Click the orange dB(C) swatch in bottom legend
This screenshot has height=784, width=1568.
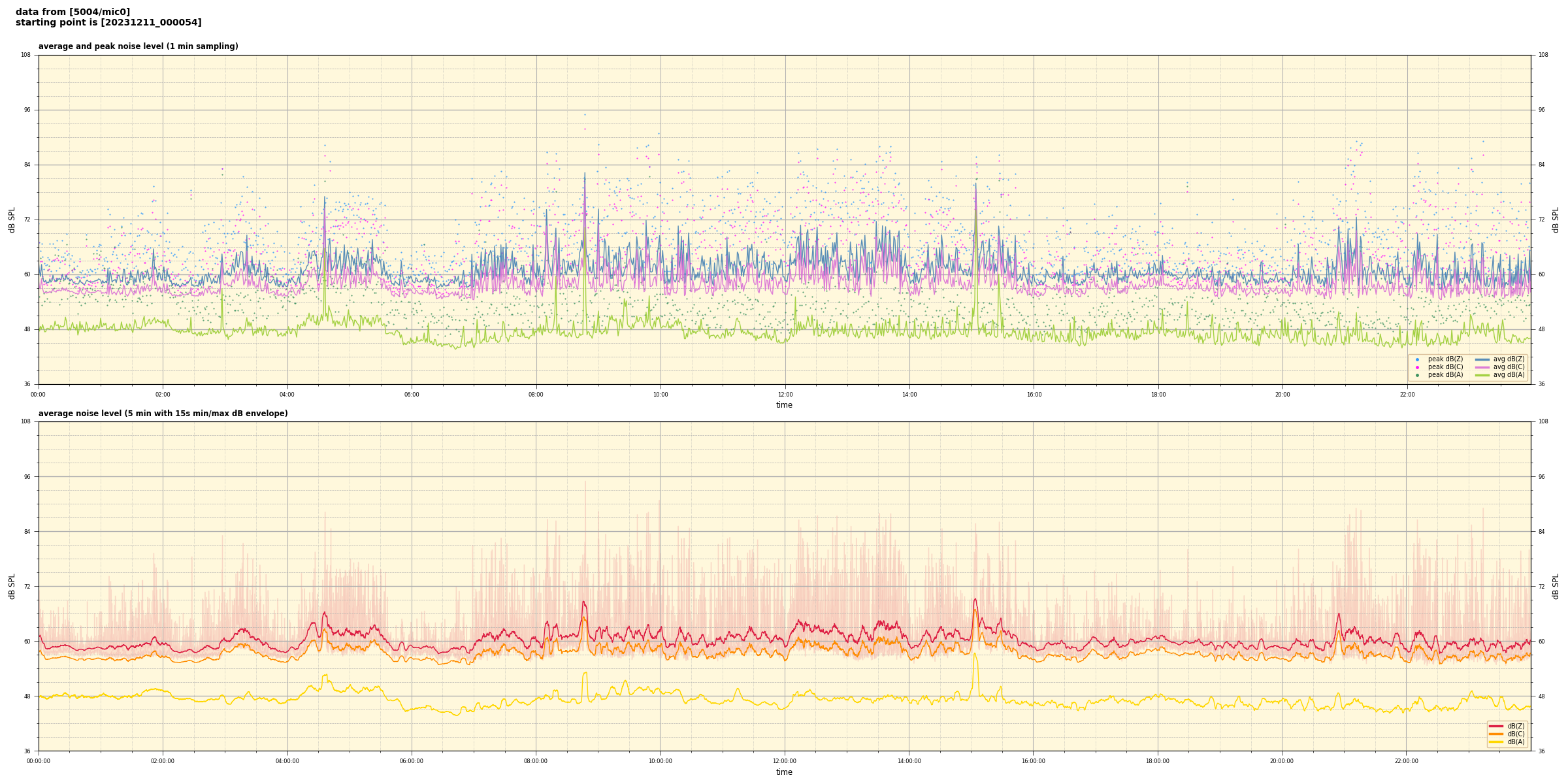pyautogui.click(x=1496, y=734)
